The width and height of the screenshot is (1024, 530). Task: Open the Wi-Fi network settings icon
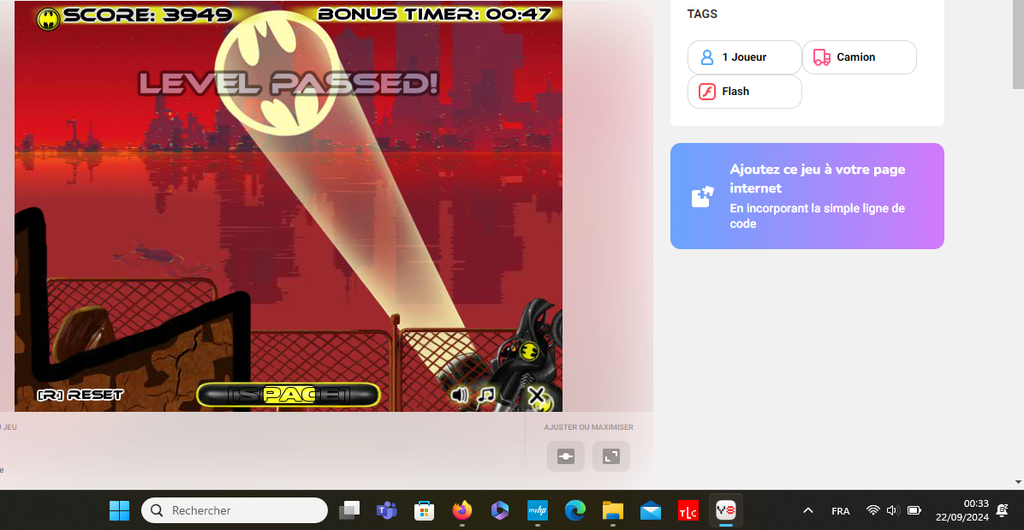[x=873, y=510]
